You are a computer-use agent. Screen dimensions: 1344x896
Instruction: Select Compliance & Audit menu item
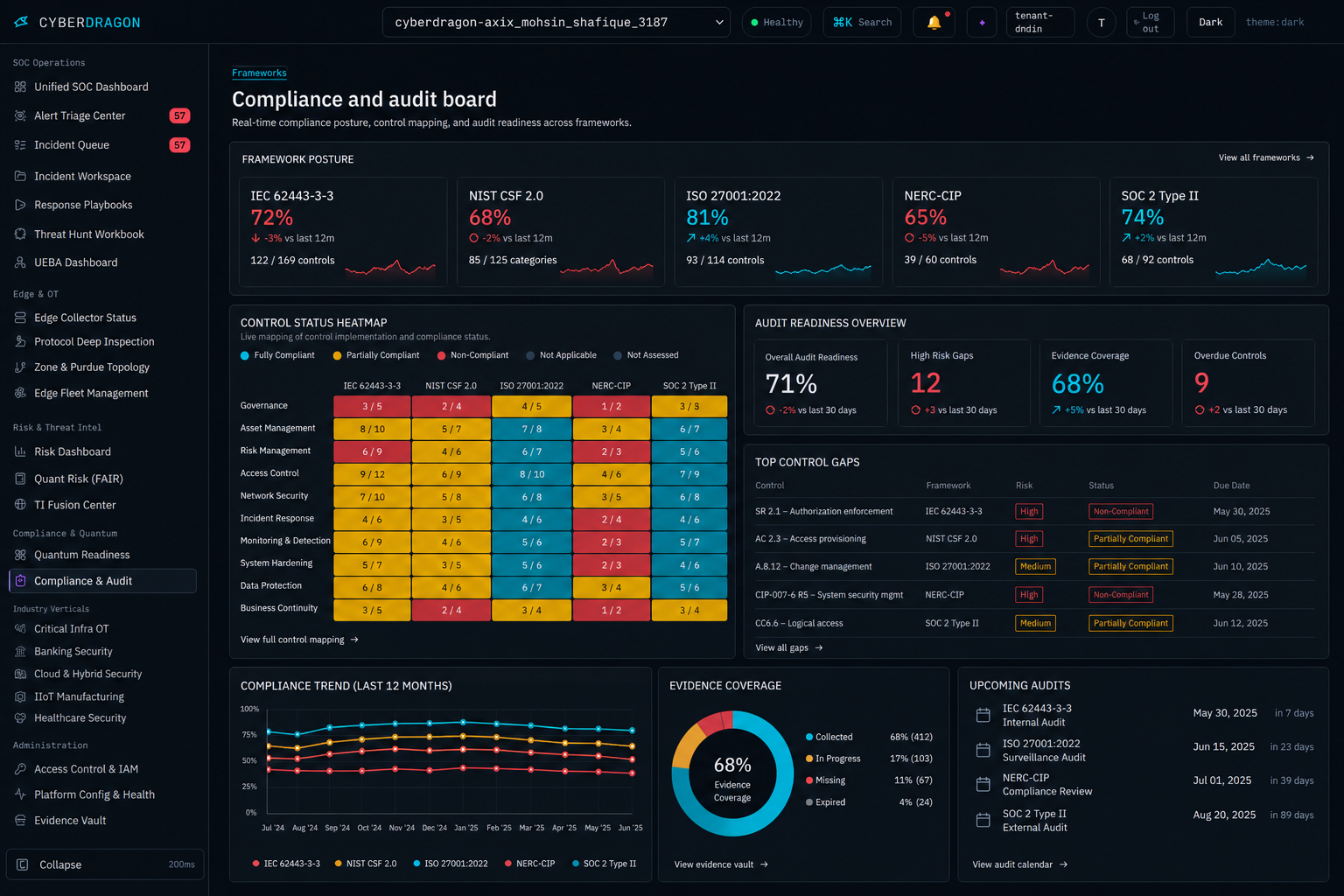click(102, 581)
